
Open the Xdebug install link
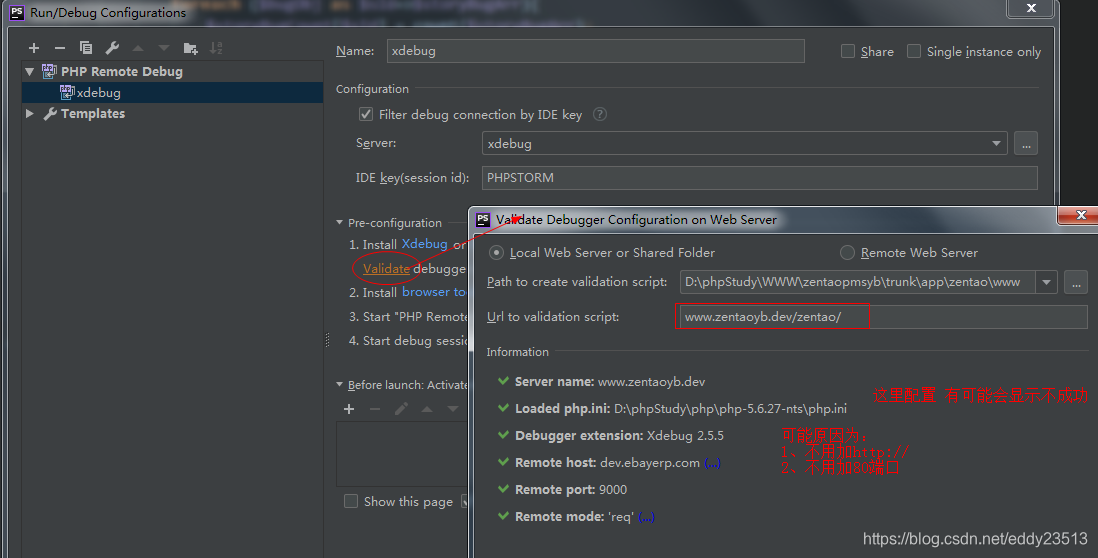tap(424, 244)
